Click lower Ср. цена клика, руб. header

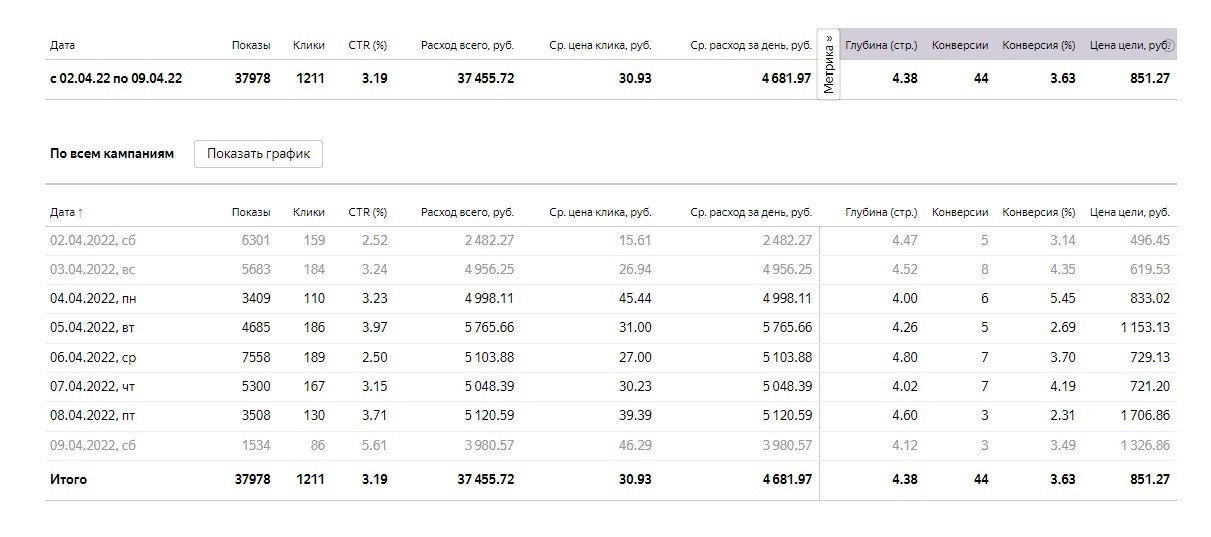click(600, 212)
